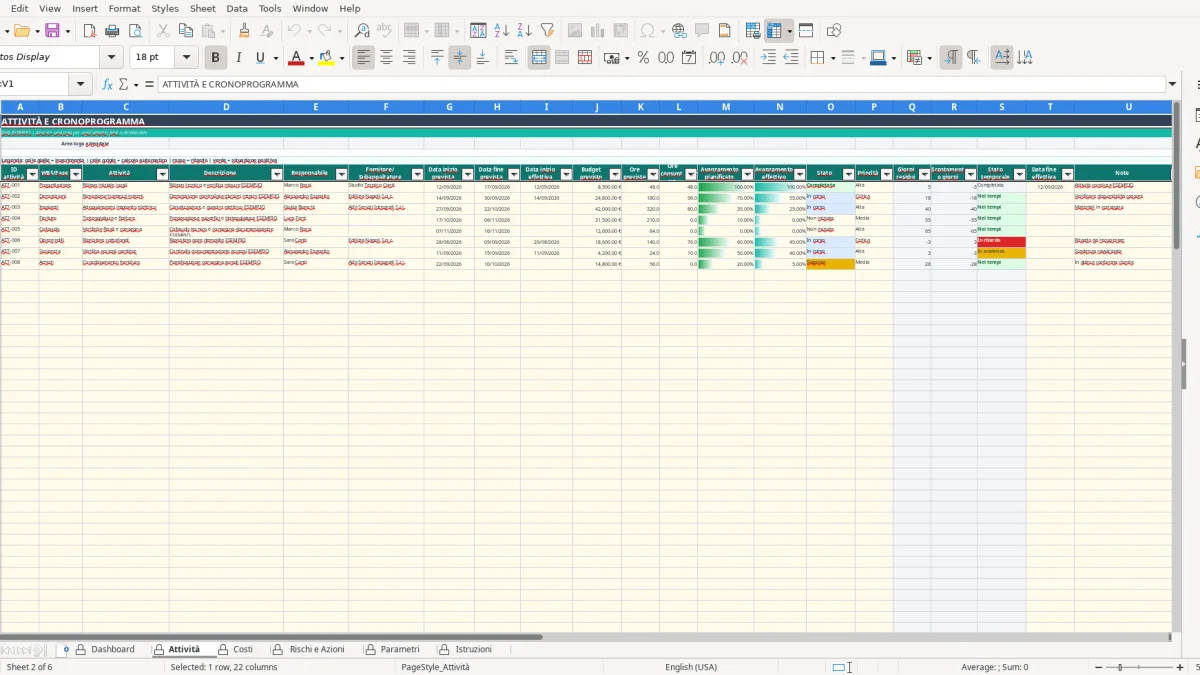Click the Function Wizard fx icon
This screenshot has width=1200, height=675.
(x=107, y=84)
